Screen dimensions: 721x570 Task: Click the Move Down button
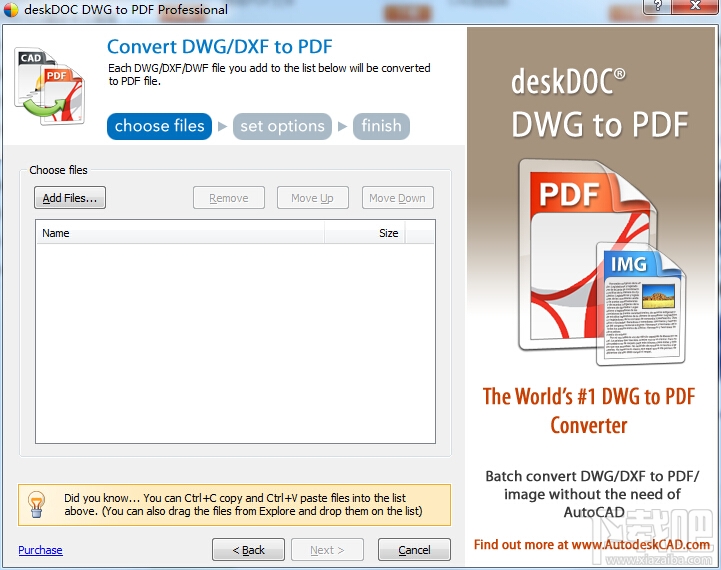[397, 198]
